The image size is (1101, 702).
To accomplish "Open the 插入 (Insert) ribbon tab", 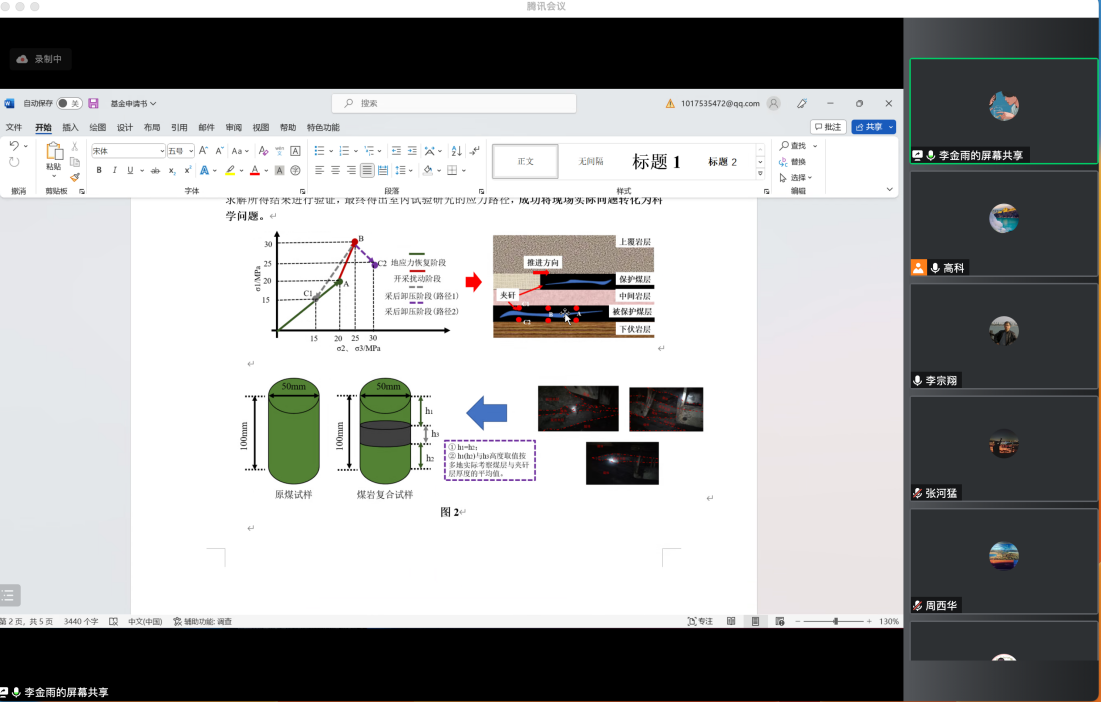I will point(70,128).
